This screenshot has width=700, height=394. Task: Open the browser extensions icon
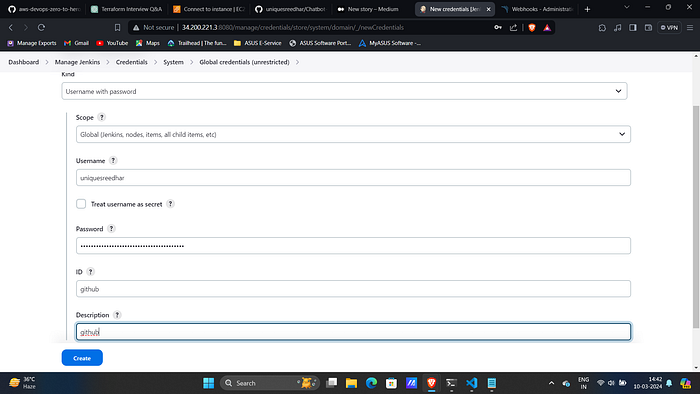[602, 28]
